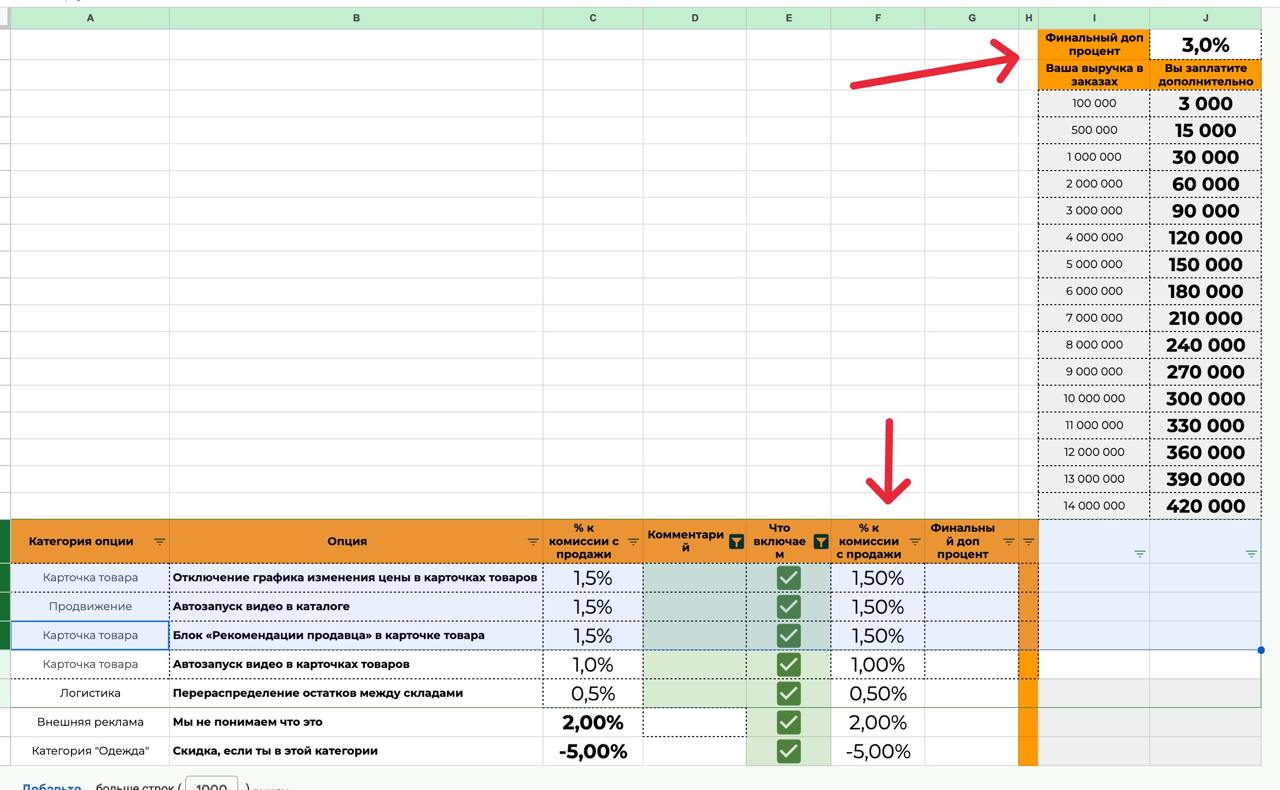The width and height of the screenshot is (1280, 790).
Task: Select the revenue cell 10 000 000
Action: tap(1094, 398)
